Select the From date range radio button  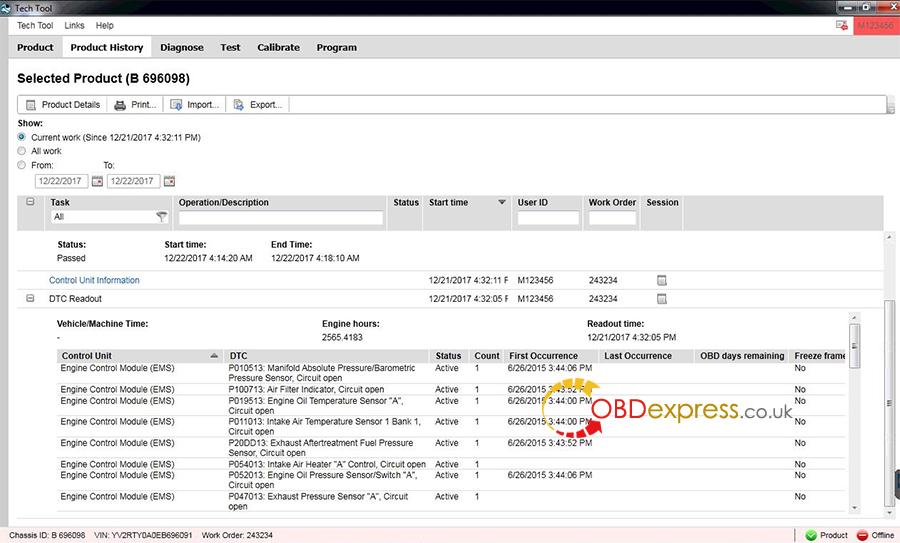[x=22, y=165]
